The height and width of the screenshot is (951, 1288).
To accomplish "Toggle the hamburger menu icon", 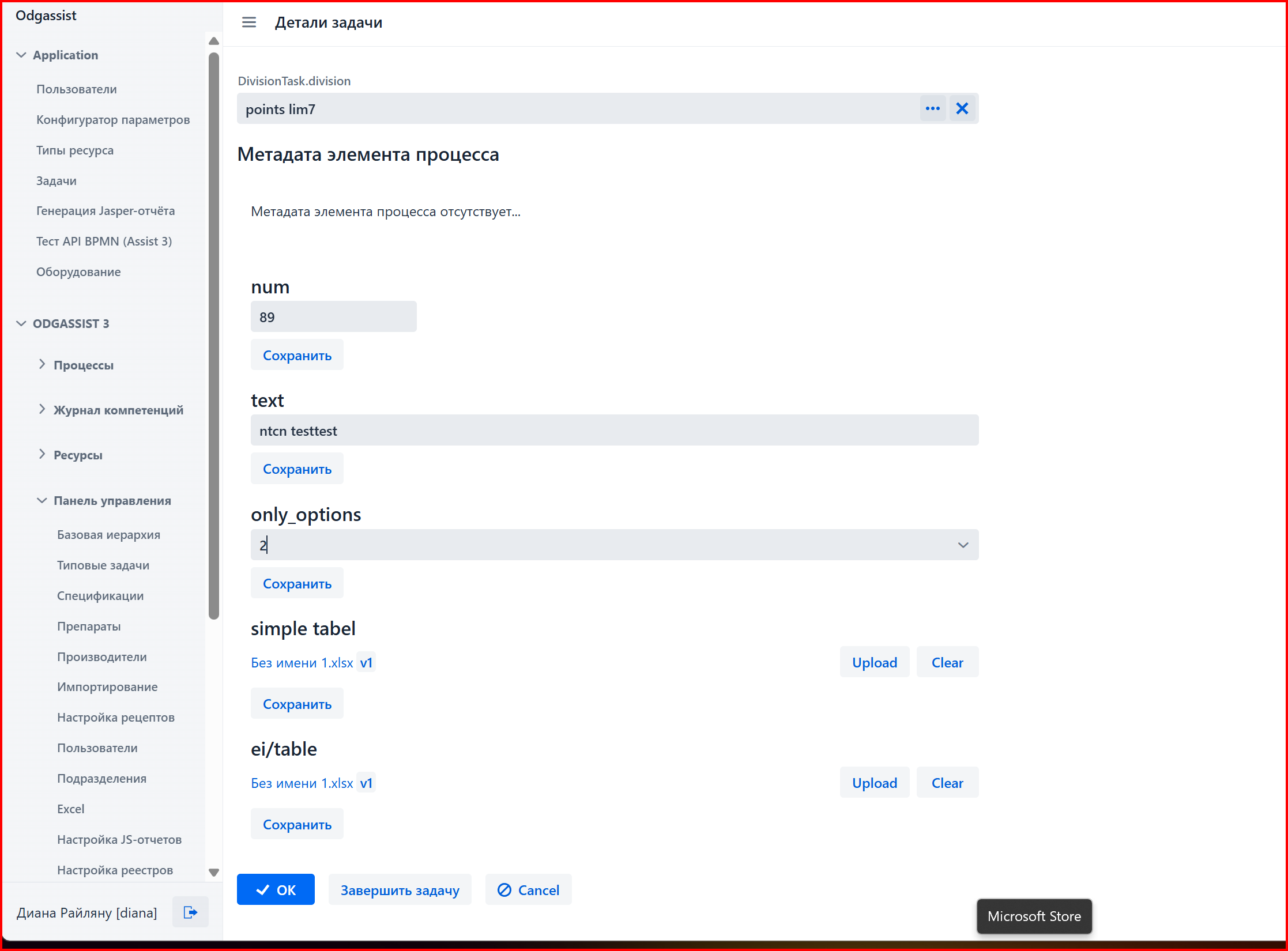I will [x=249, y=22].
